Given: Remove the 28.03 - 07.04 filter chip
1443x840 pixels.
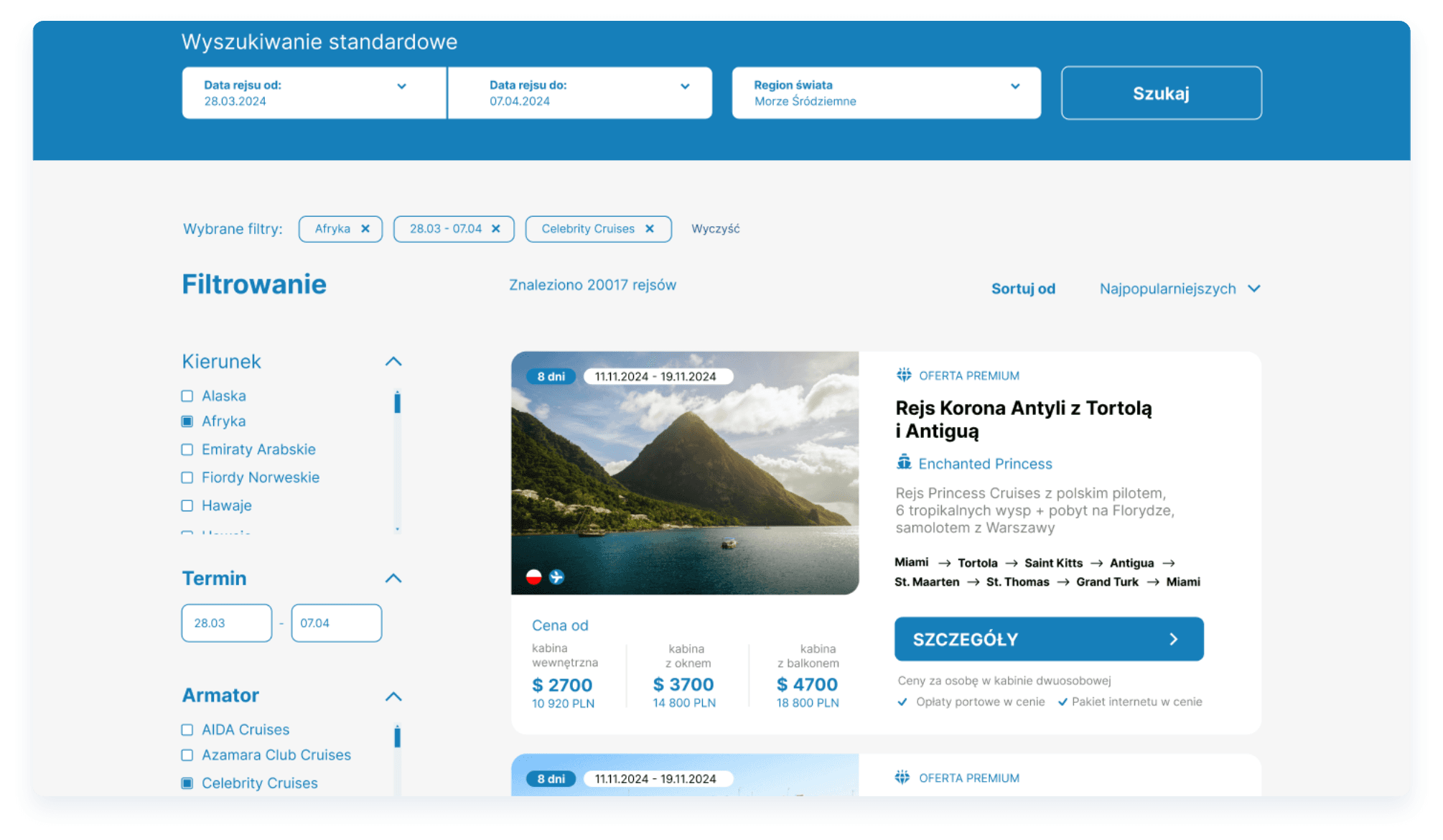Looking at the screenshot, I should tap(495, 229).
